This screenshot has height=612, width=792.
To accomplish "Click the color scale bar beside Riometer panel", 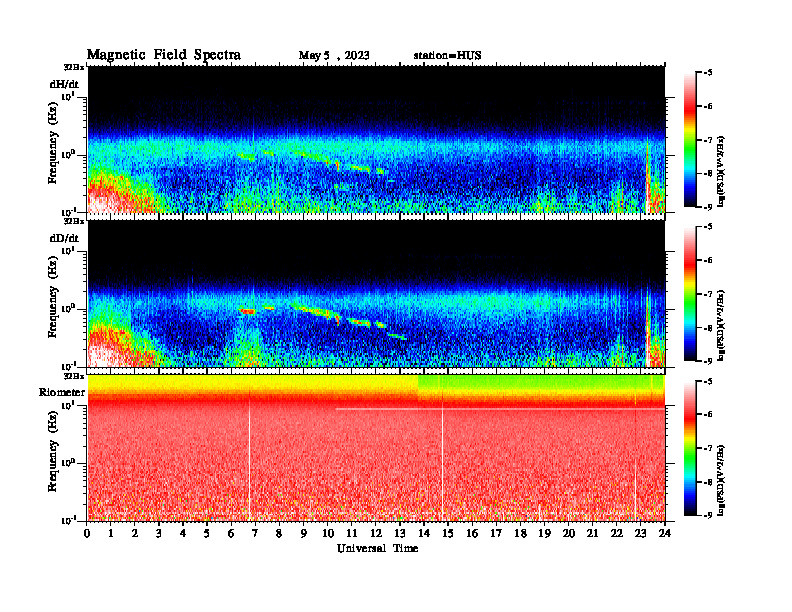I will pyautogui.click(x=690, y=448).
